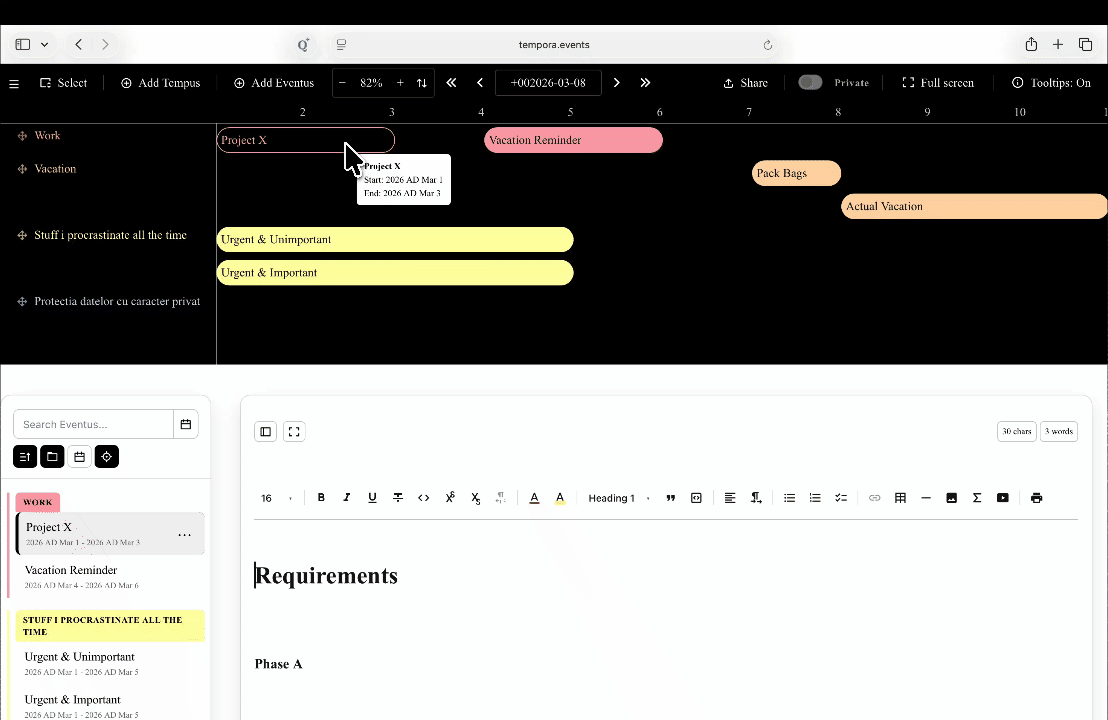
Task: Select the Pack Bags event bar
Action: [x=796, y=173]
